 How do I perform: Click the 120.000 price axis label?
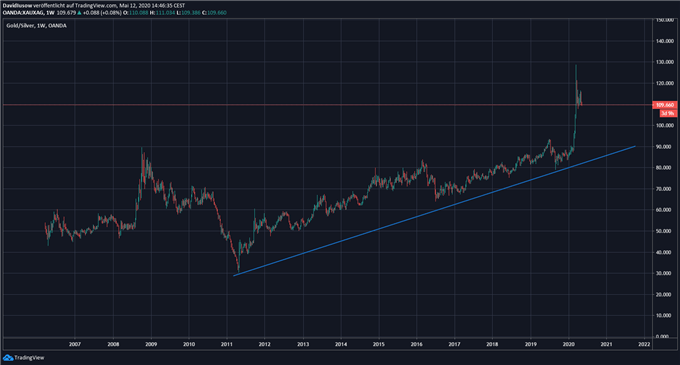(x=664, y=83)
